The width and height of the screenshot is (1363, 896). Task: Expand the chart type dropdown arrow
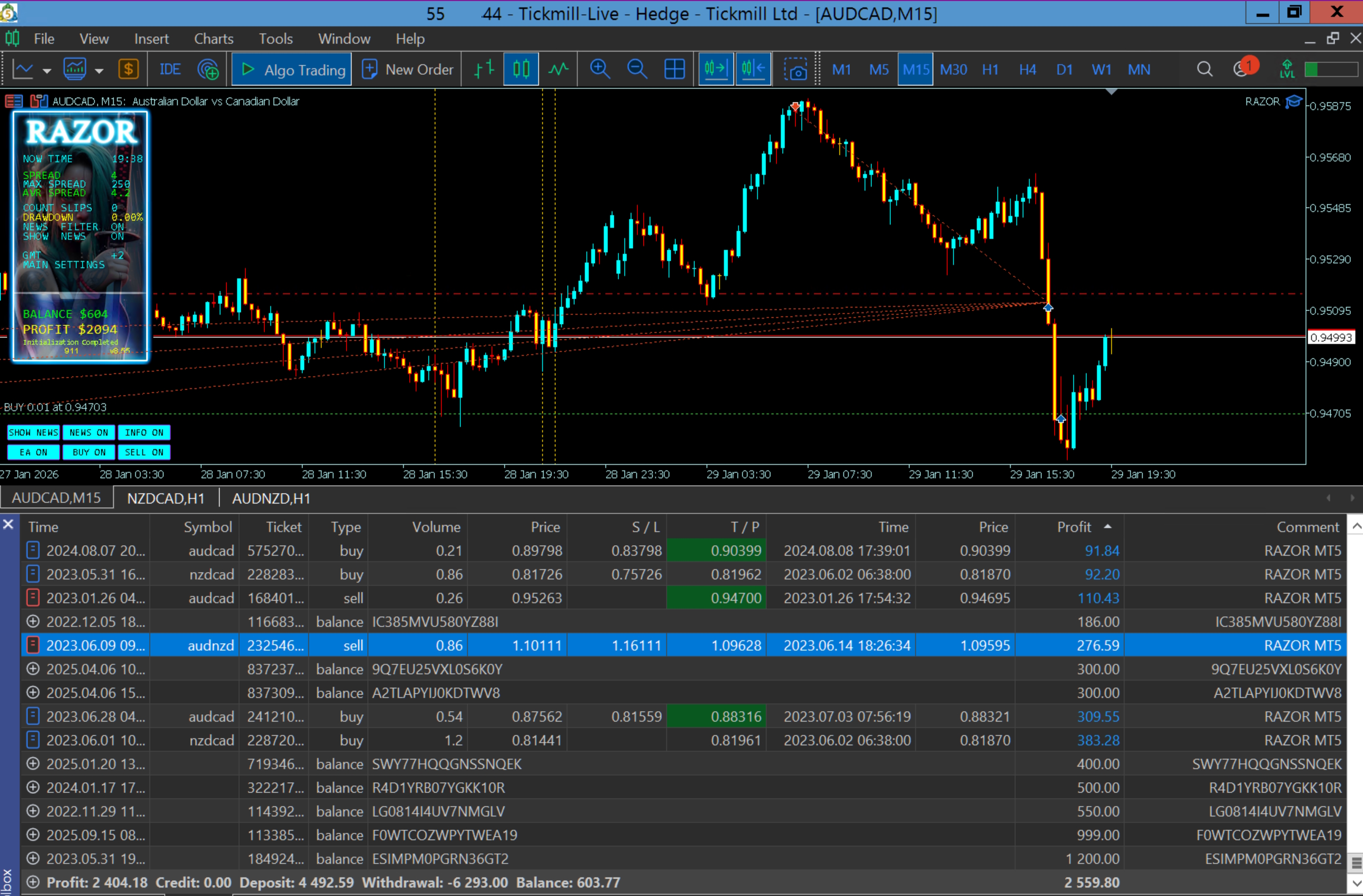47,71
